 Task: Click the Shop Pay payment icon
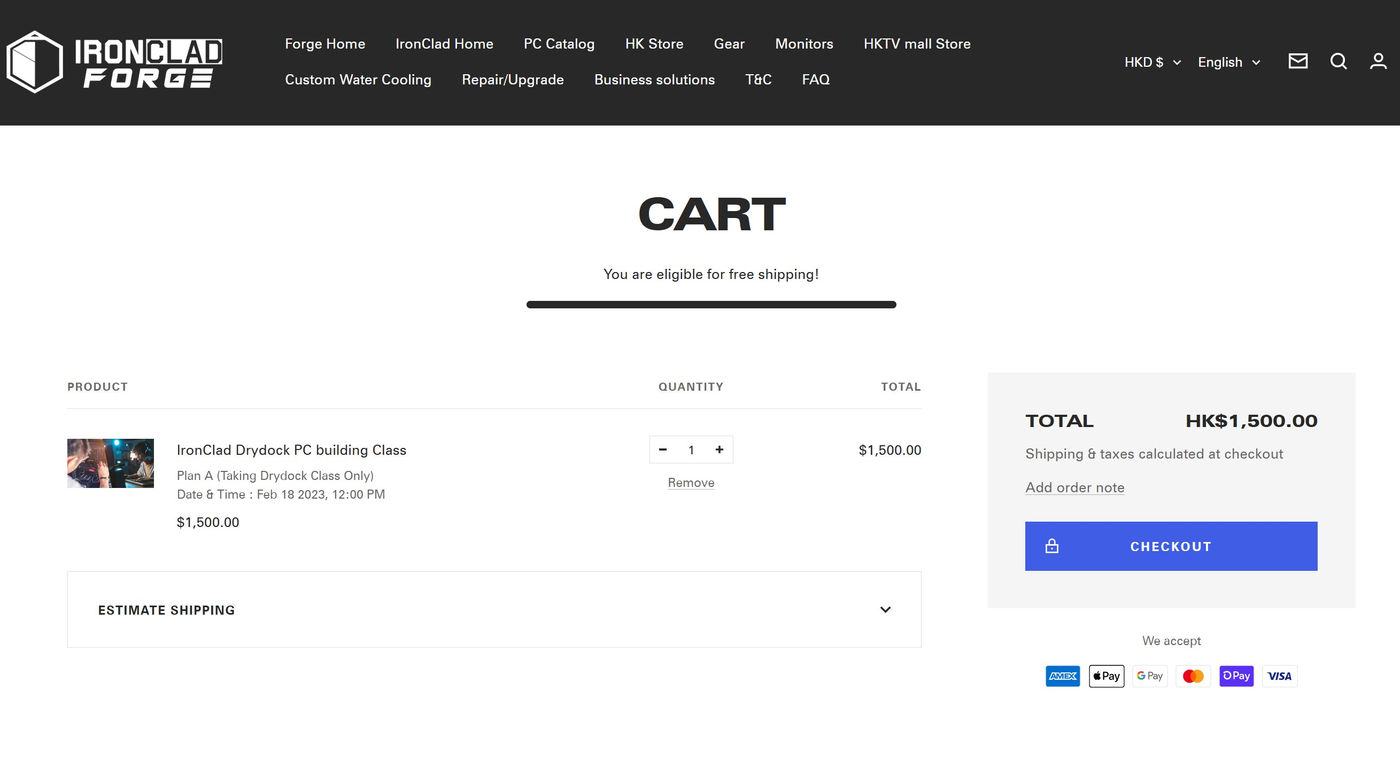(x=1236, y=676)
